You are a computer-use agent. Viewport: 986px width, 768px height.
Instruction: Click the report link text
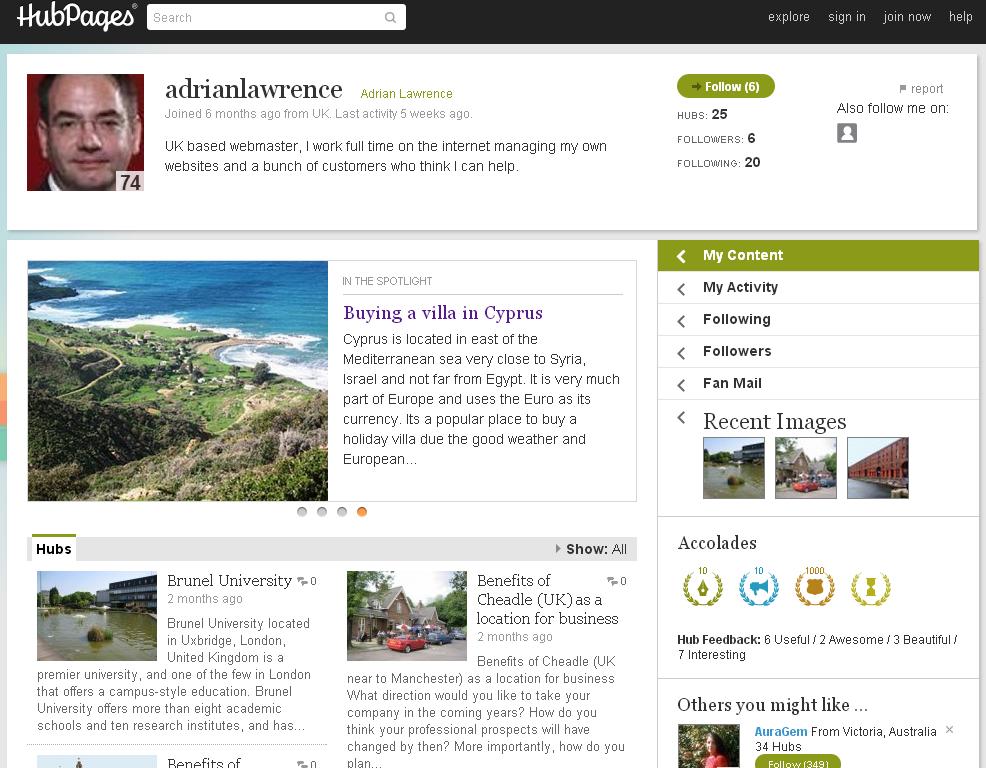click(x=927, y=89)
